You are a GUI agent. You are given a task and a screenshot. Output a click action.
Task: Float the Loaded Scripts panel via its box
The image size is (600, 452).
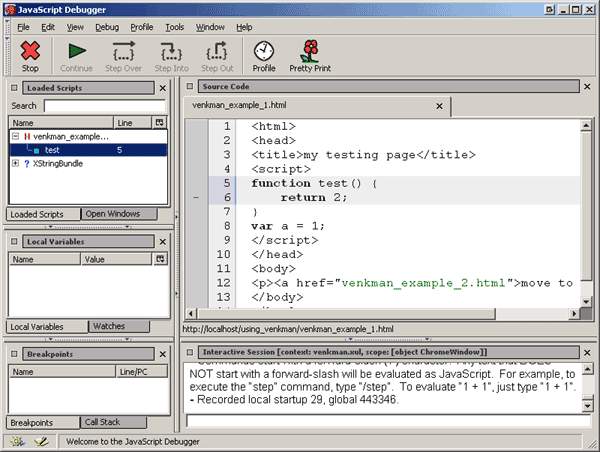[14, 88]
